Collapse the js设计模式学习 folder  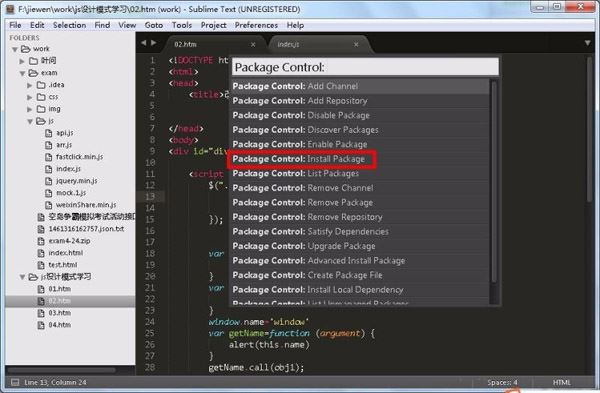coord(22,277)
